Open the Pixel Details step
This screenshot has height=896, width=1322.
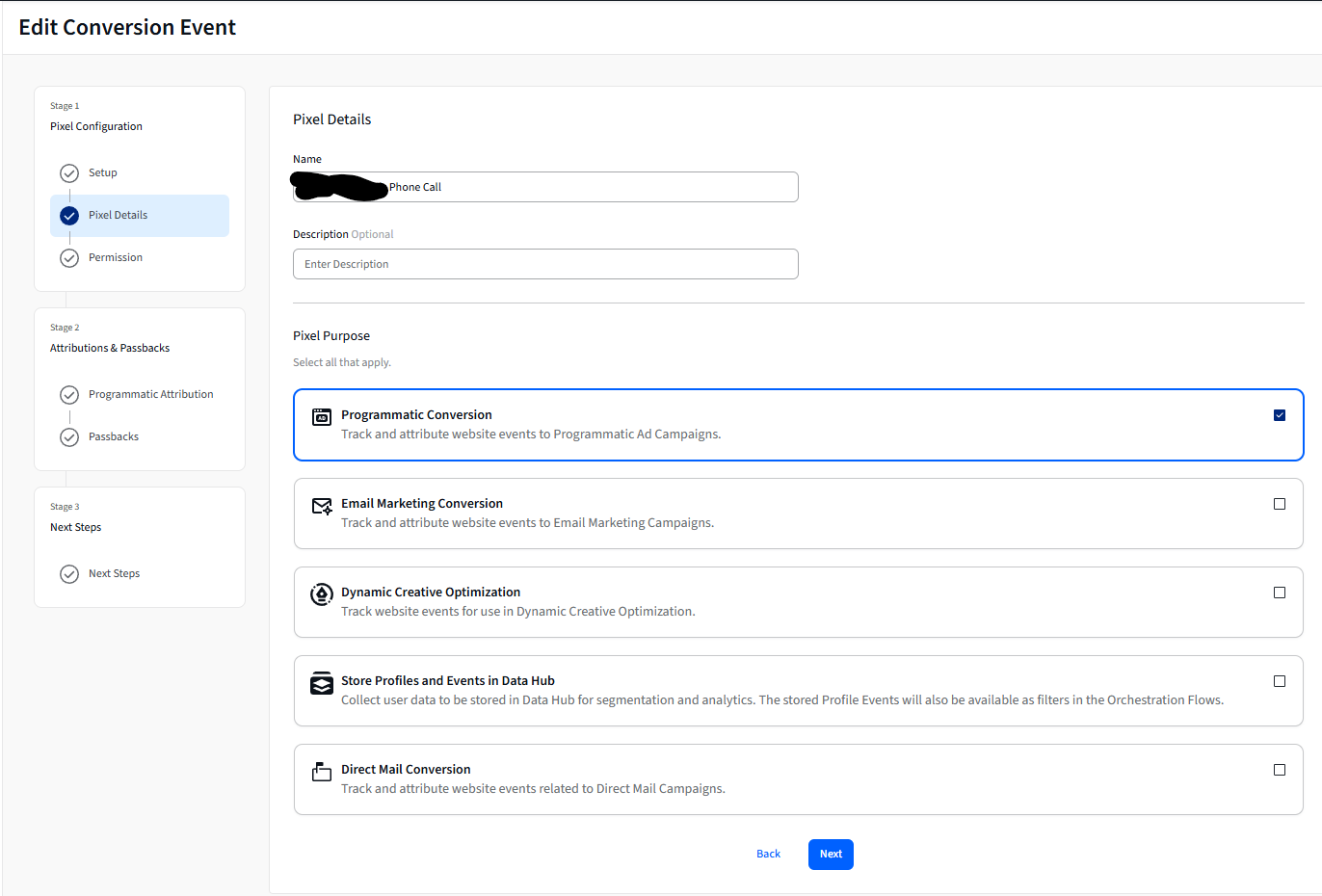pyautogui.click(x=140, y=216)
